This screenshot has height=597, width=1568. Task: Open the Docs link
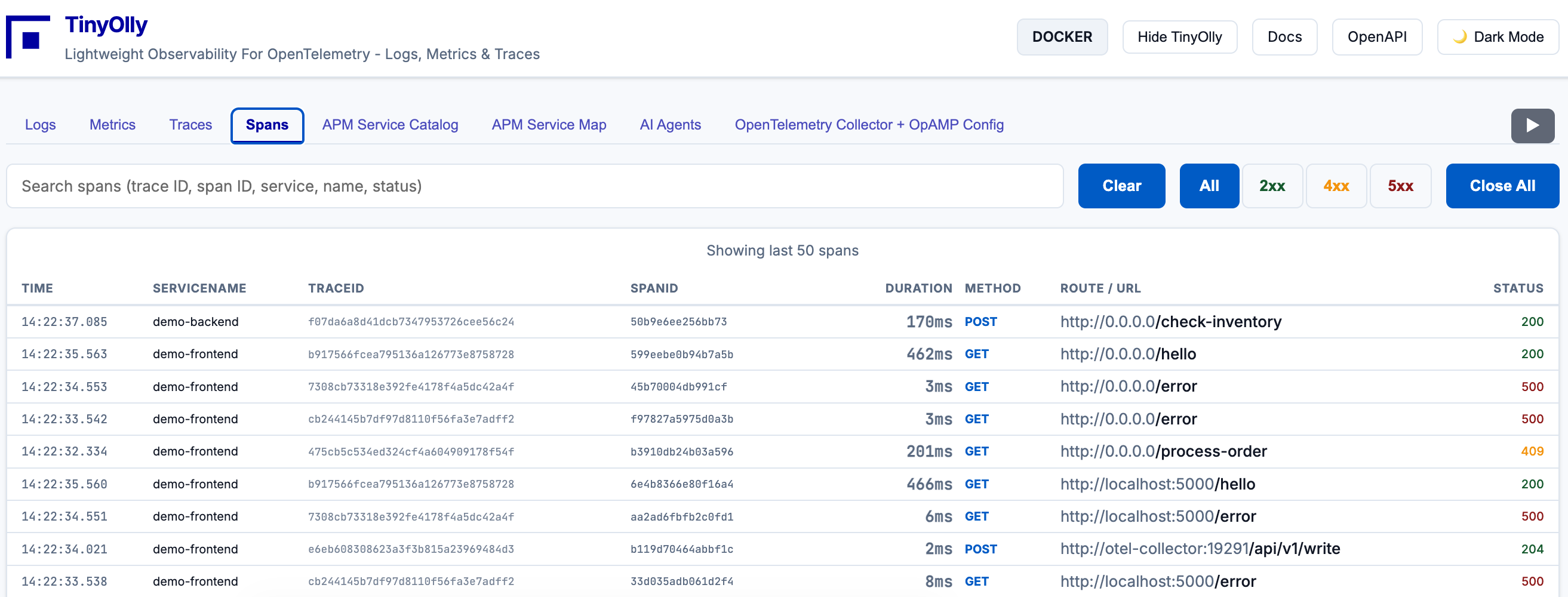[1284, 37]
